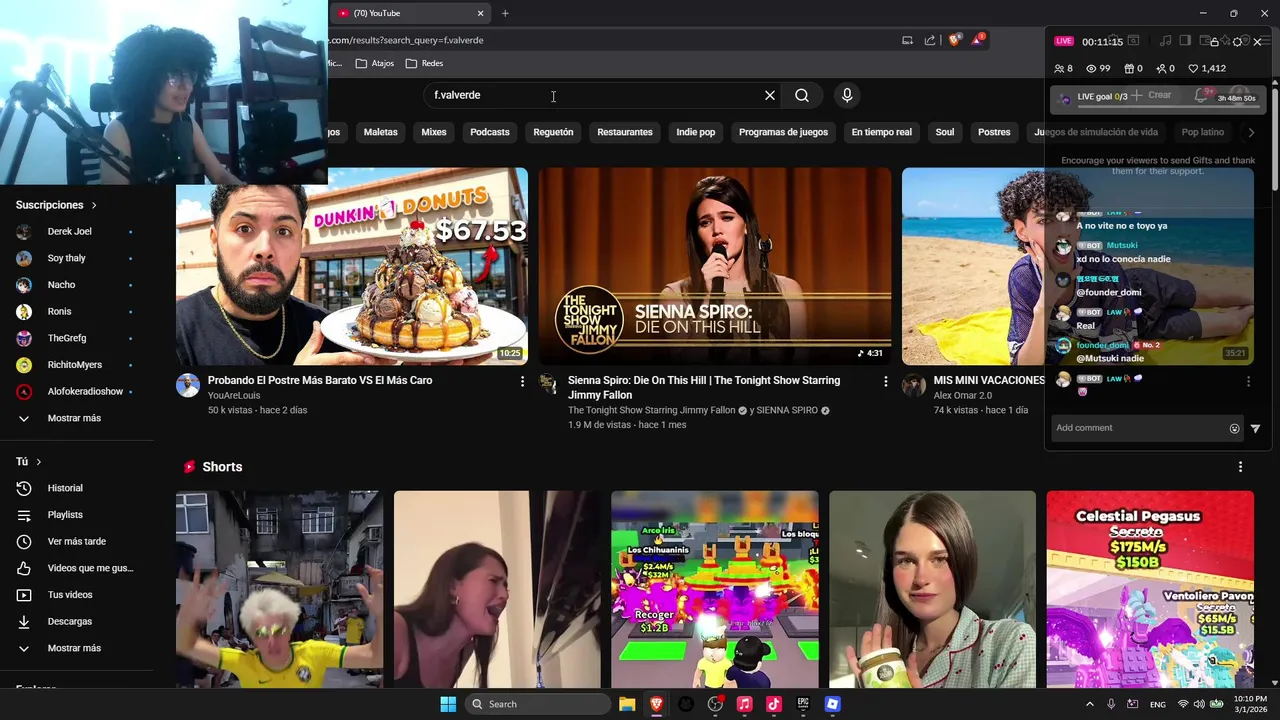The image size is (1280, 720).
Task: Clear the f.valverde search text with X
Action: pos(770,95)
